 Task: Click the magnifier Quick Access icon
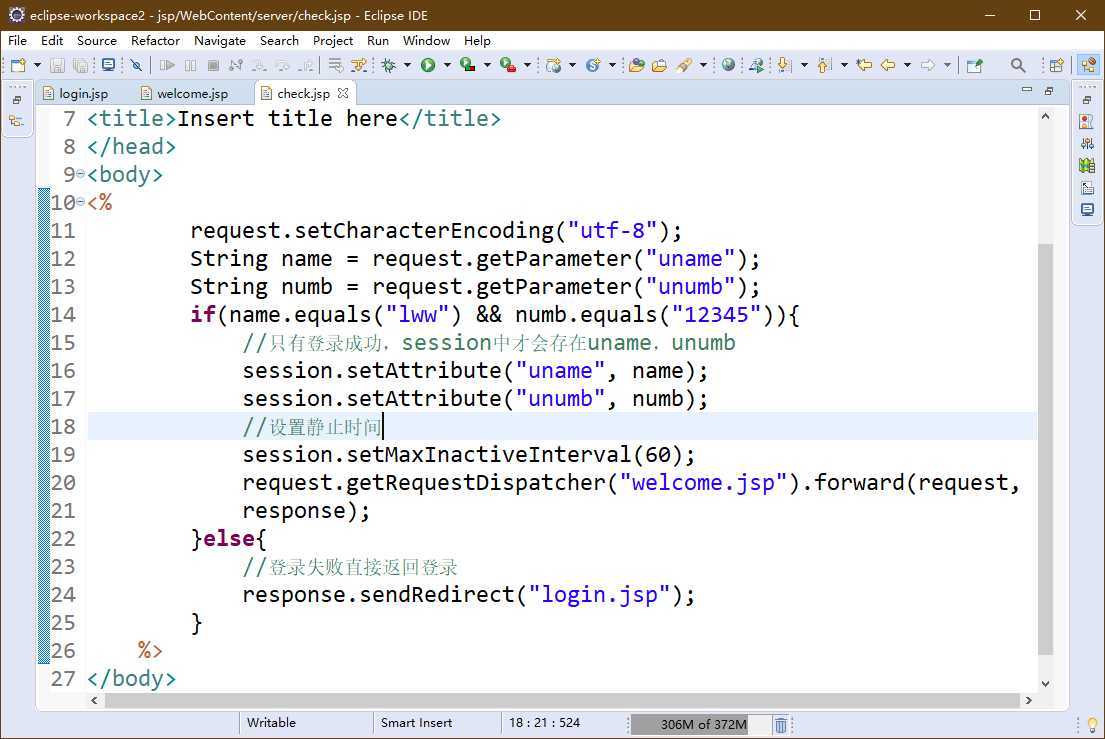(1018, 66)
